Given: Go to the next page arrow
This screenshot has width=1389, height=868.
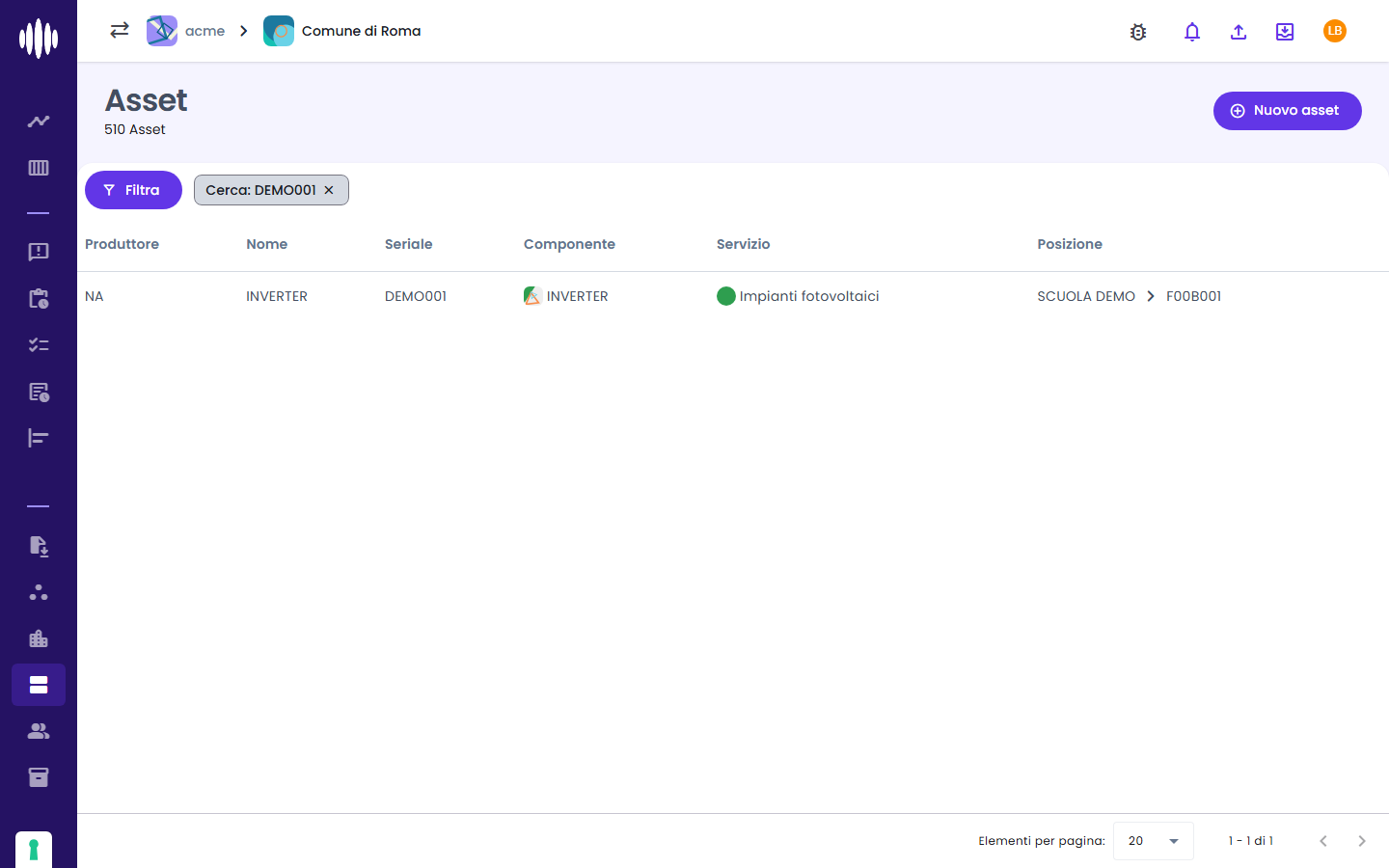Looking at the screenshot, I should [x=1362, y=841].
